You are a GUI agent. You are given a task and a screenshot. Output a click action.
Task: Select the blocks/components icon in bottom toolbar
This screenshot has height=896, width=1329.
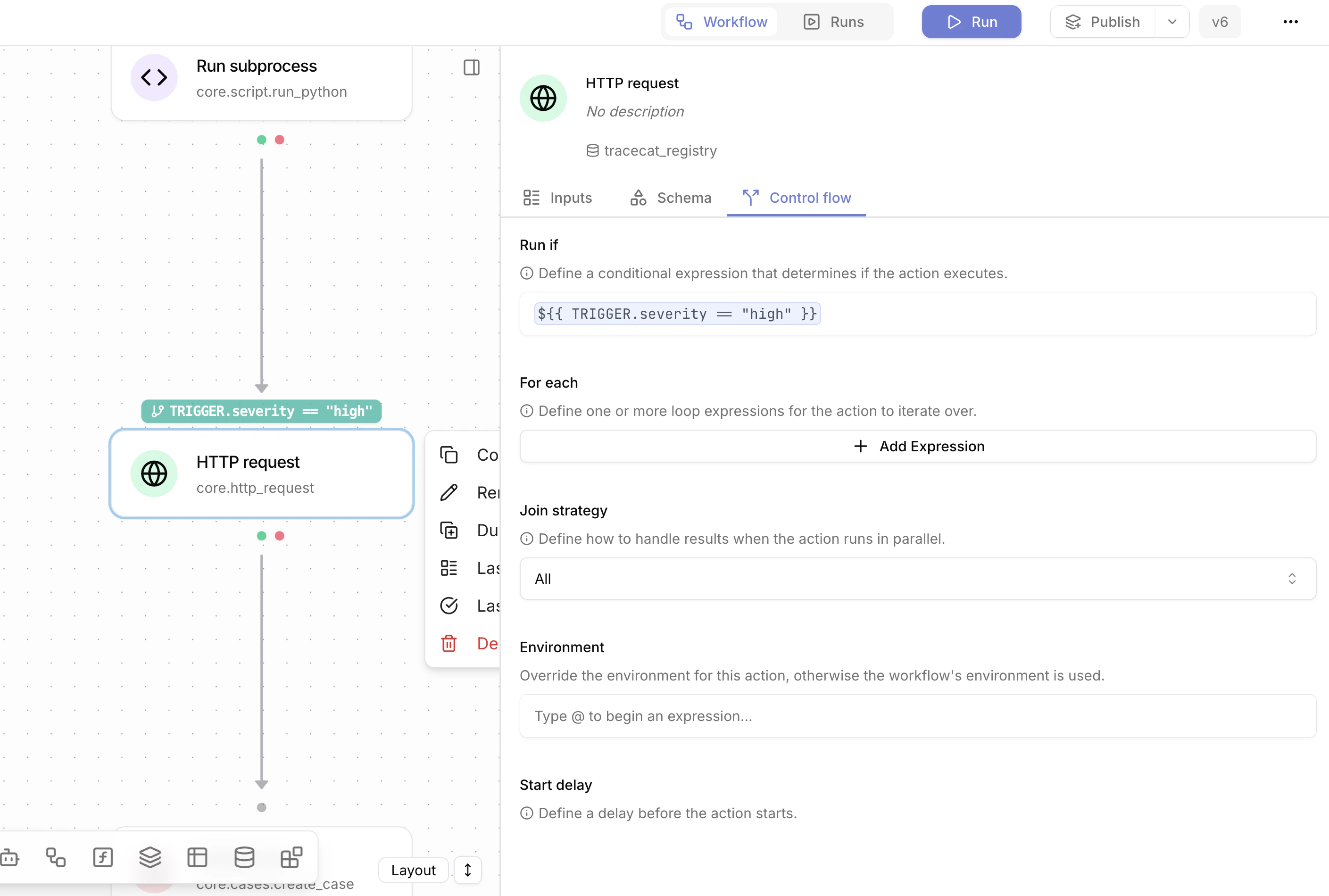[x=291, y=857]
